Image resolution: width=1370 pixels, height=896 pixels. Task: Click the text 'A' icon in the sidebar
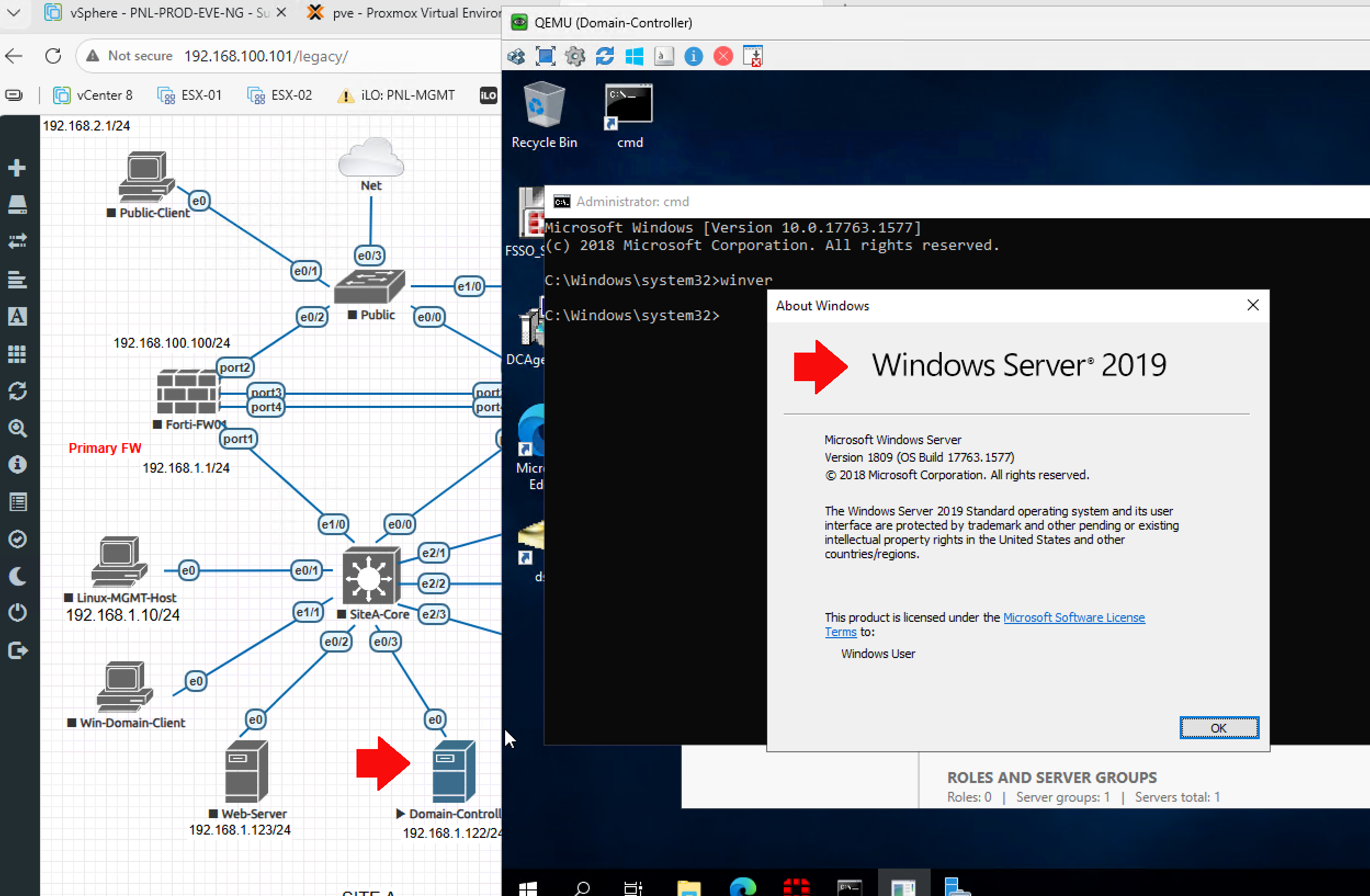coord(16,316)
